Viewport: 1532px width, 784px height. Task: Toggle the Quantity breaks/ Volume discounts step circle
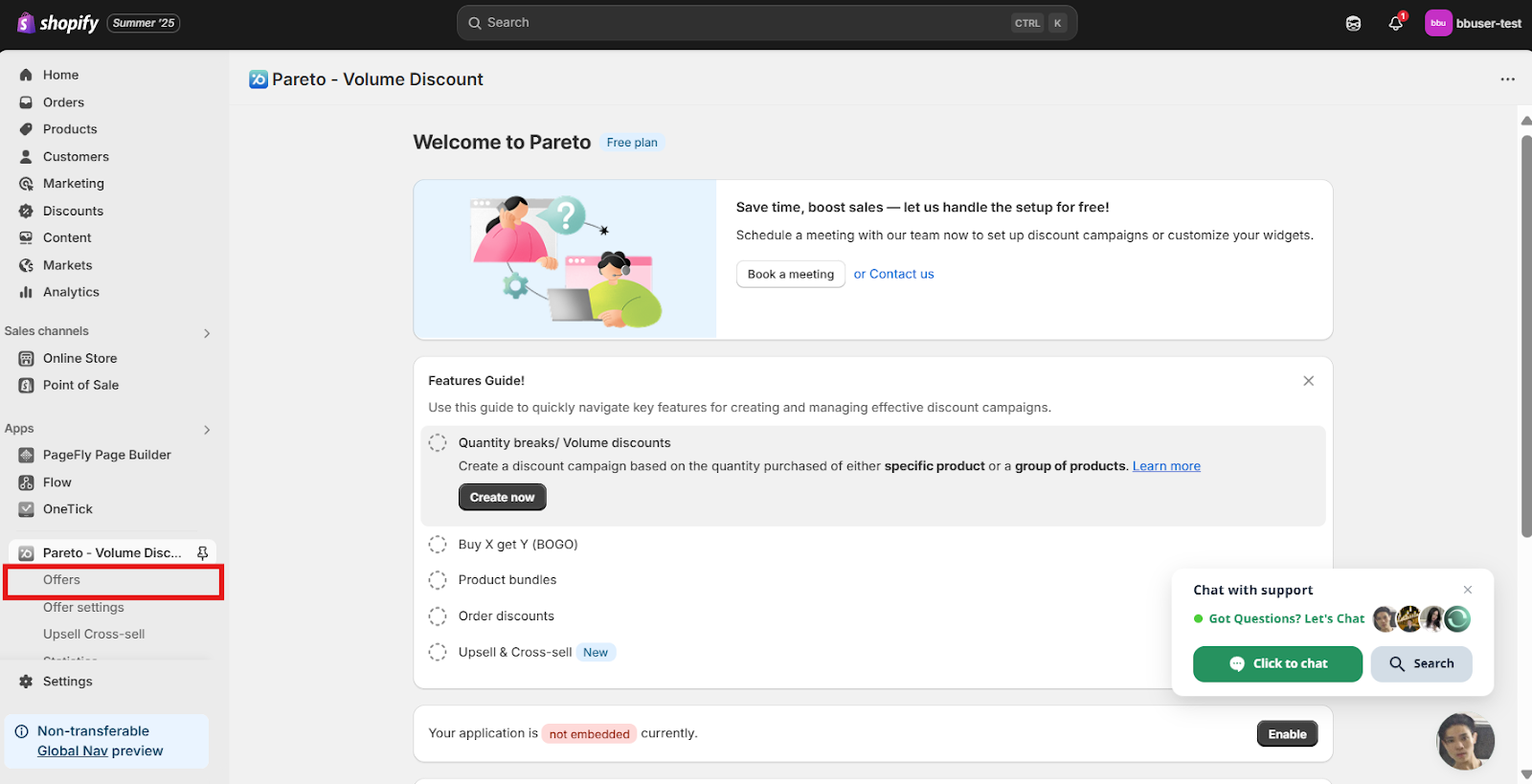[438, 442]
